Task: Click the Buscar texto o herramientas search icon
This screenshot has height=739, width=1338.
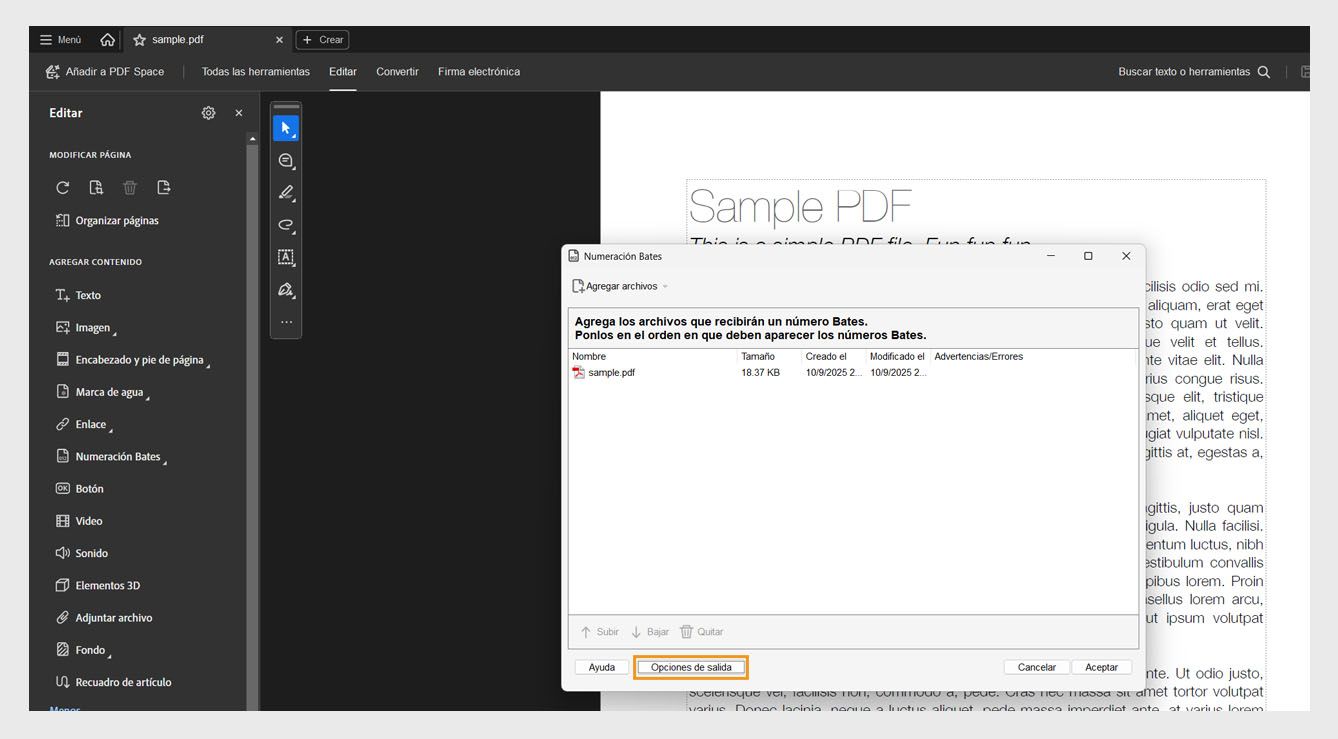Action: (1264, 72)
